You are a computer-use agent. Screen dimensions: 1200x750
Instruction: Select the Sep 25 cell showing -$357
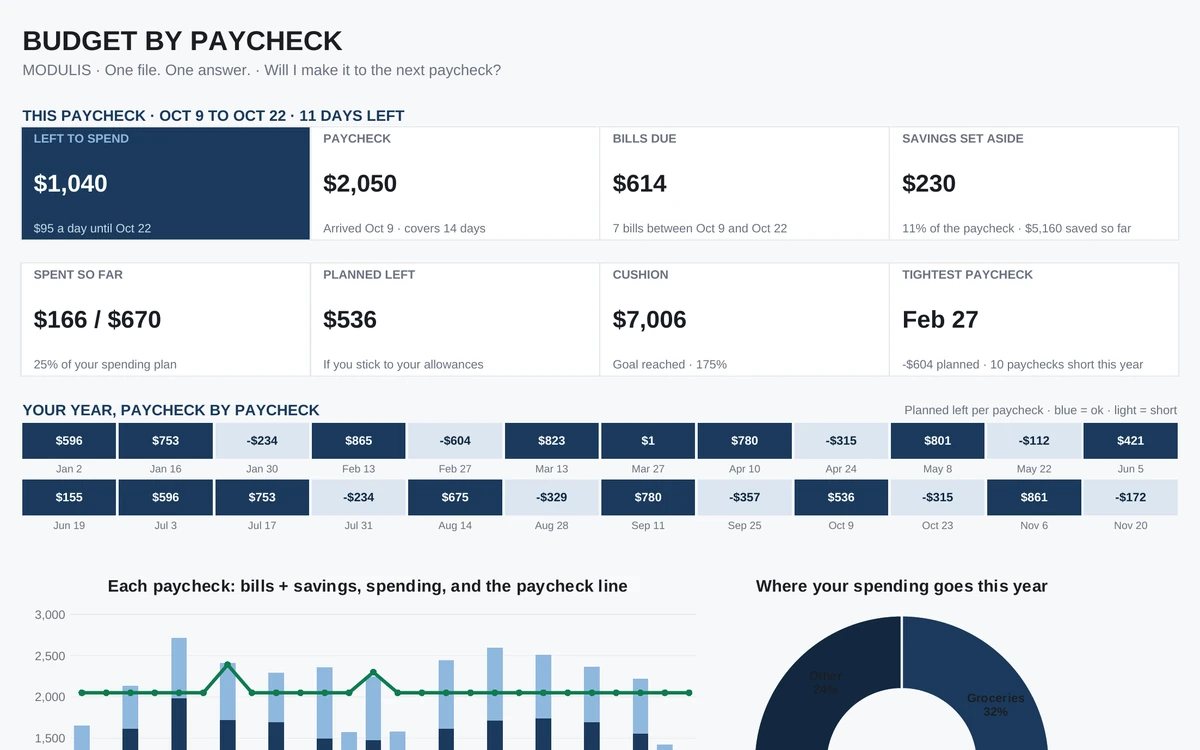click(x=745, y=498)
